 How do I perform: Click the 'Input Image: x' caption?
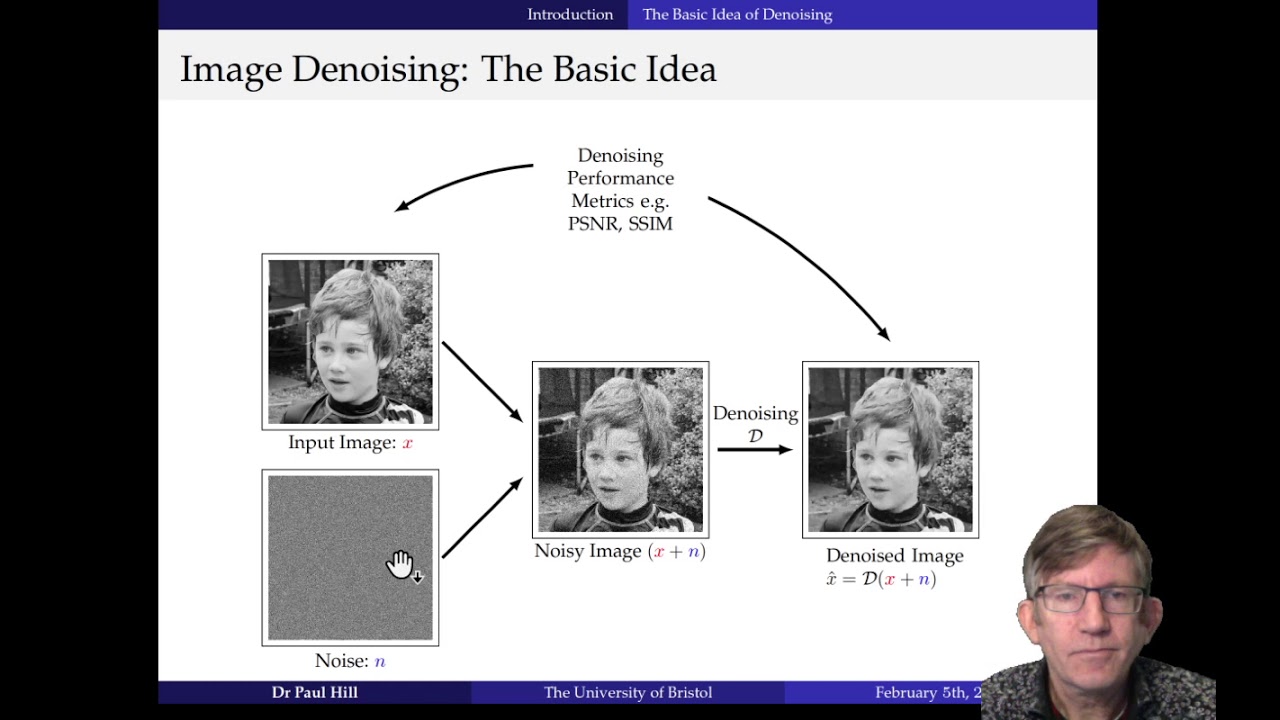point(350,442)
